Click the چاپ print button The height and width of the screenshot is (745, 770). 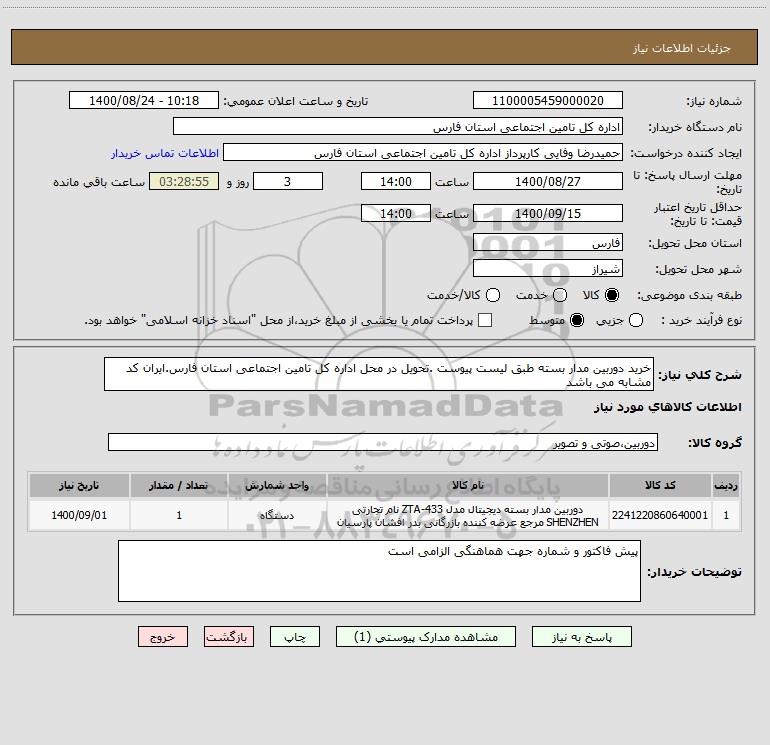pos(295,637)
